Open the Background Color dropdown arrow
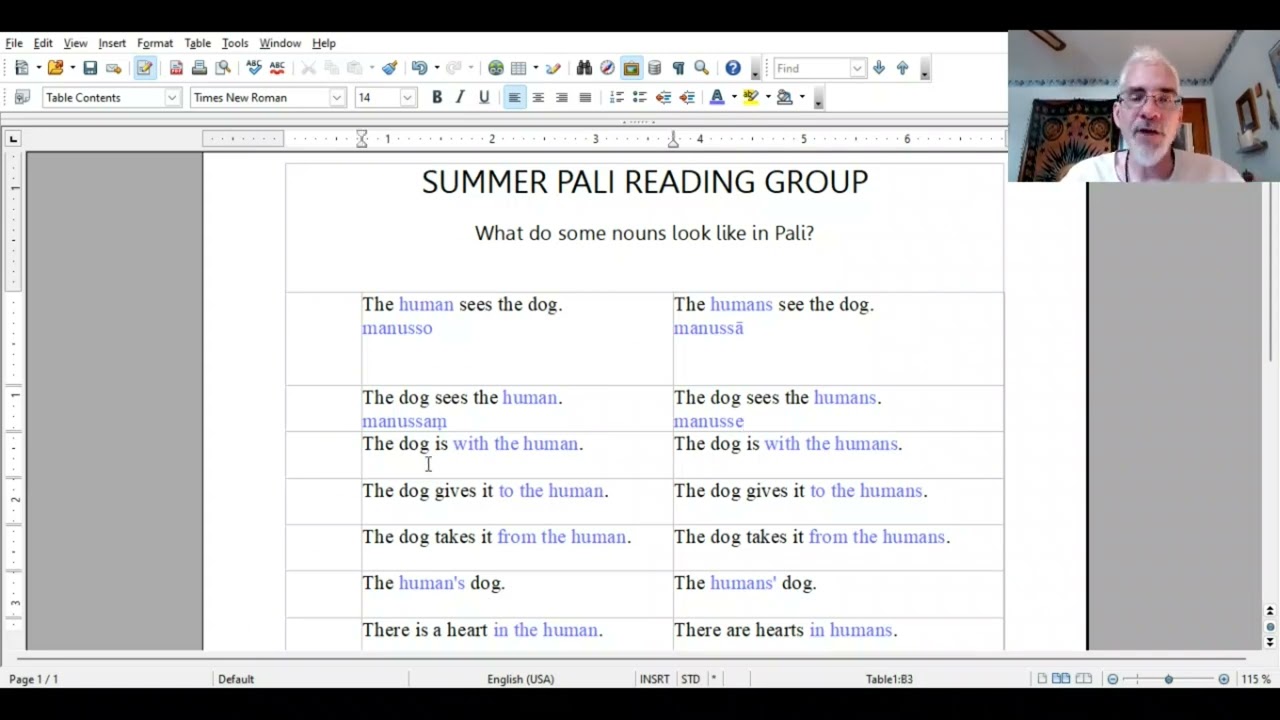Viewport: 1280px width, 720px height. (x=802, y=97)
